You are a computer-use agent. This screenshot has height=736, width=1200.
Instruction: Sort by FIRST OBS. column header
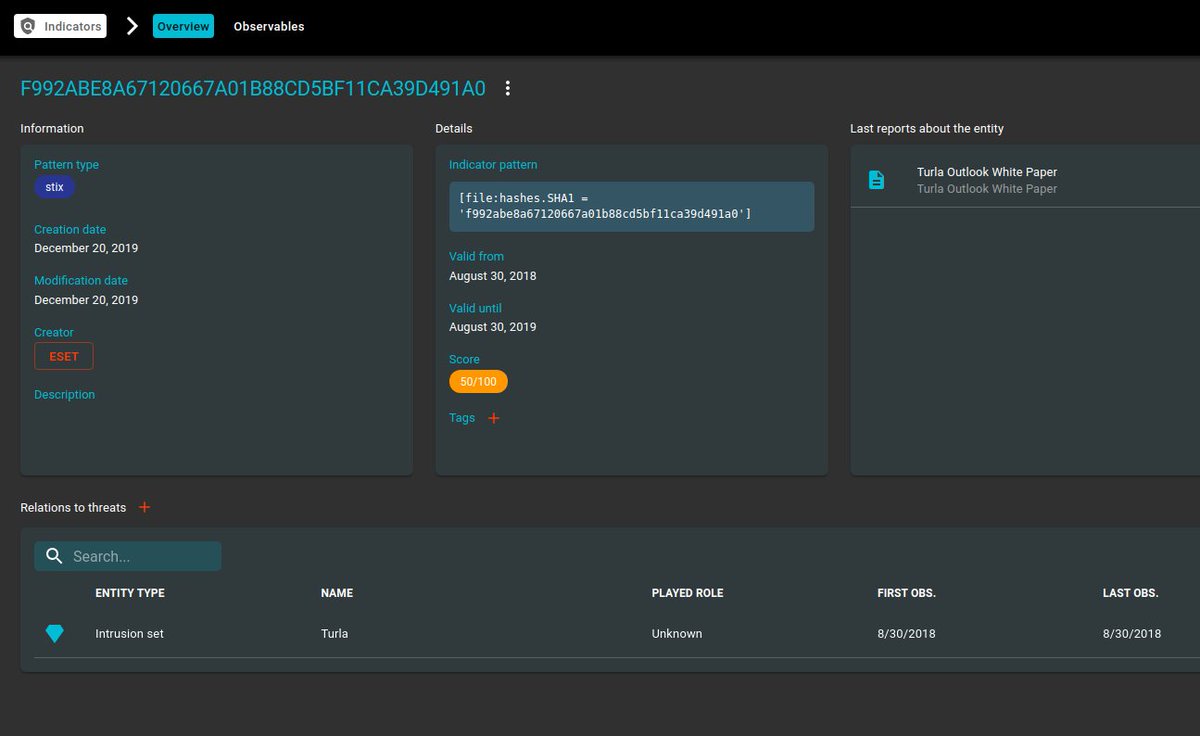coord(906,593)
